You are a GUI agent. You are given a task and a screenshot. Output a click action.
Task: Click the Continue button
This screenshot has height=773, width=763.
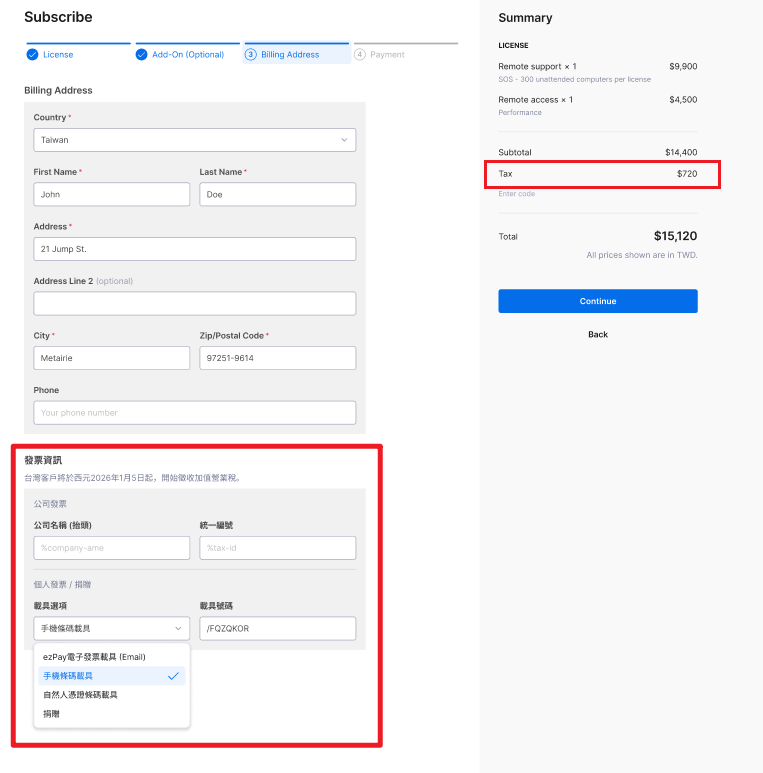[598, 301]
